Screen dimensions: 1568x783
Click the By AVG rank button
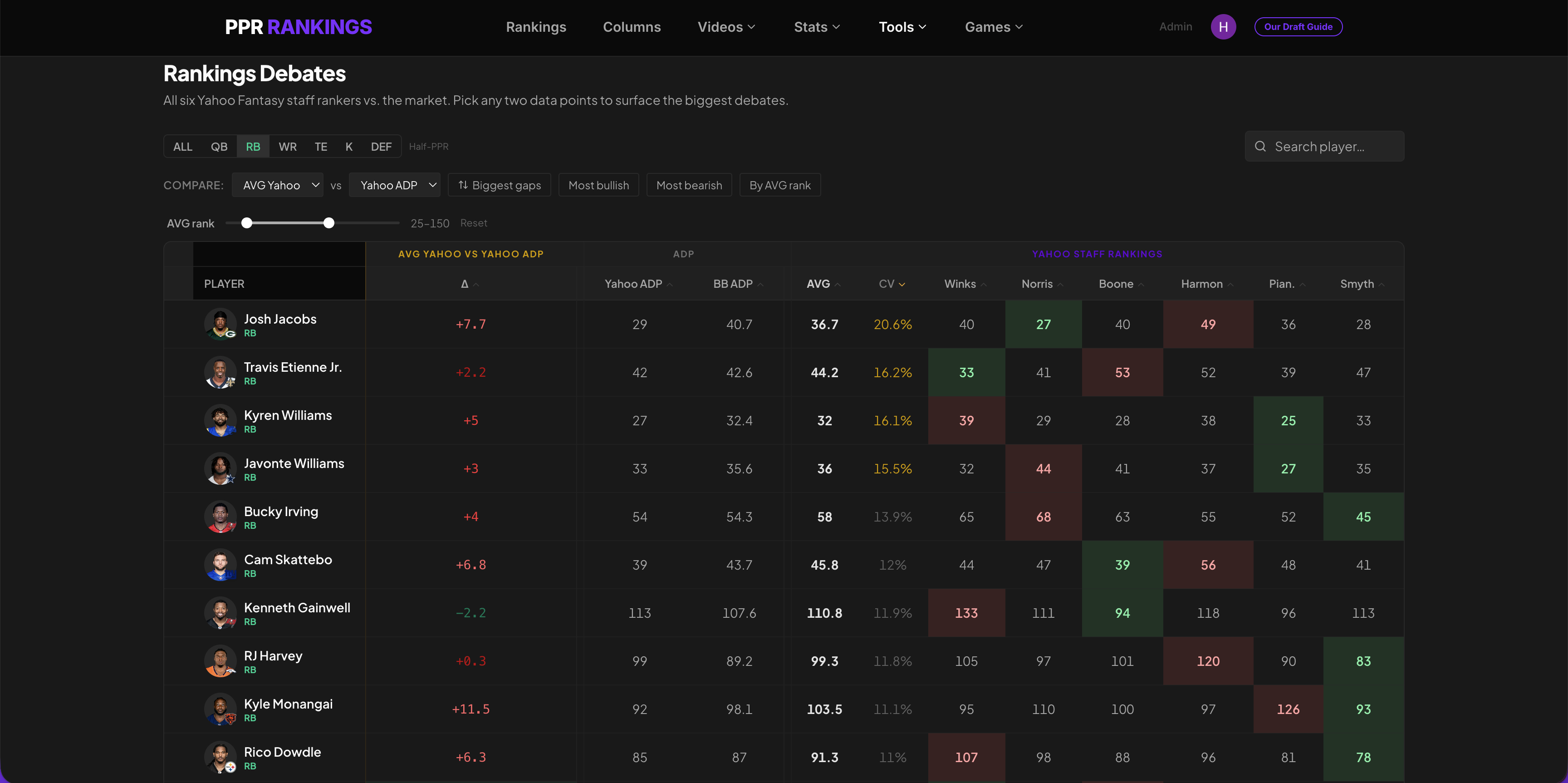click(780, 185)
